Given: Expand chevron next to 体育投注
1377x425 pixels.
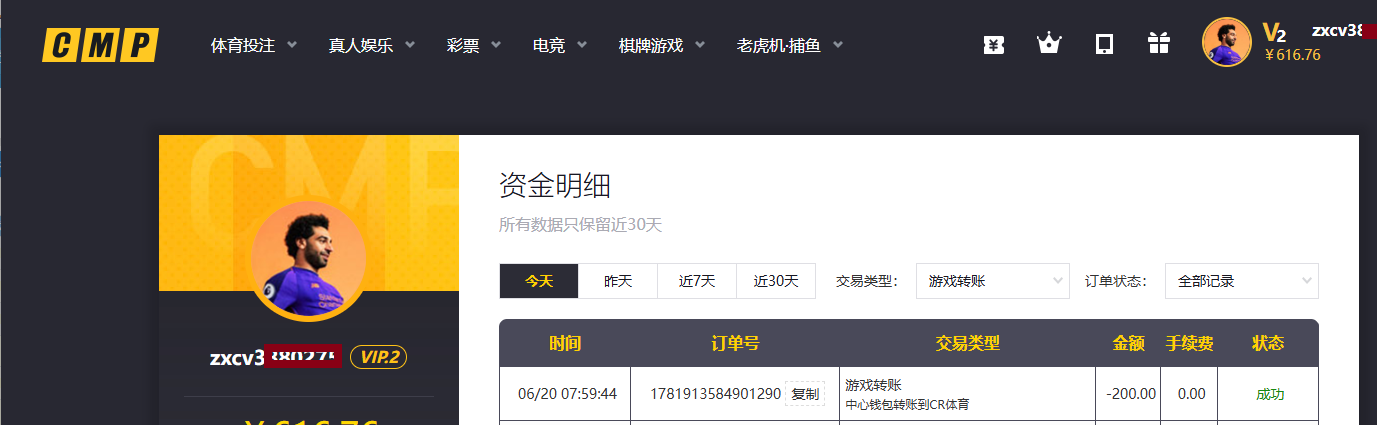Looking at the screenshot, I should click(x=292, y=45).
